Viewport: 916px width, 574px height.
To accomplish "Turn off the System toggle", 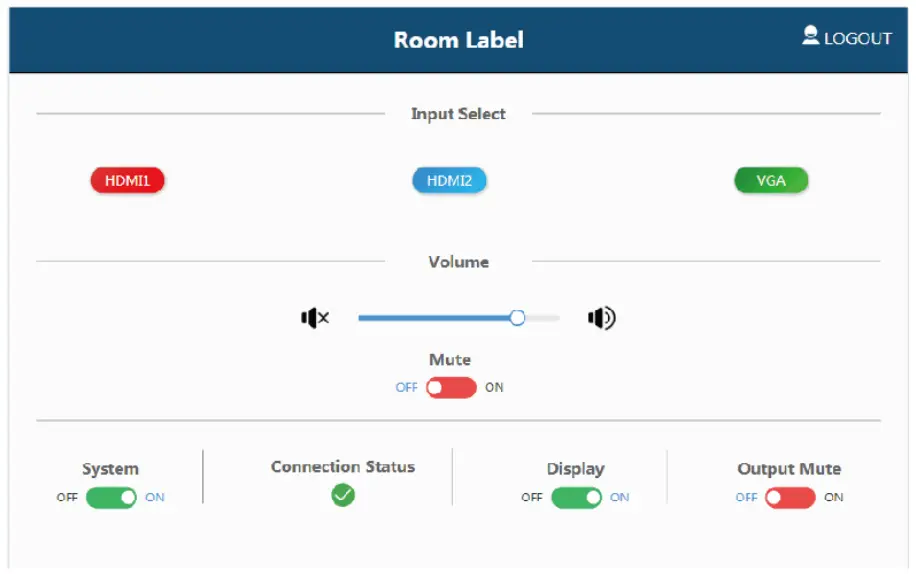I will pyautogui.click(x=111, y=498).
